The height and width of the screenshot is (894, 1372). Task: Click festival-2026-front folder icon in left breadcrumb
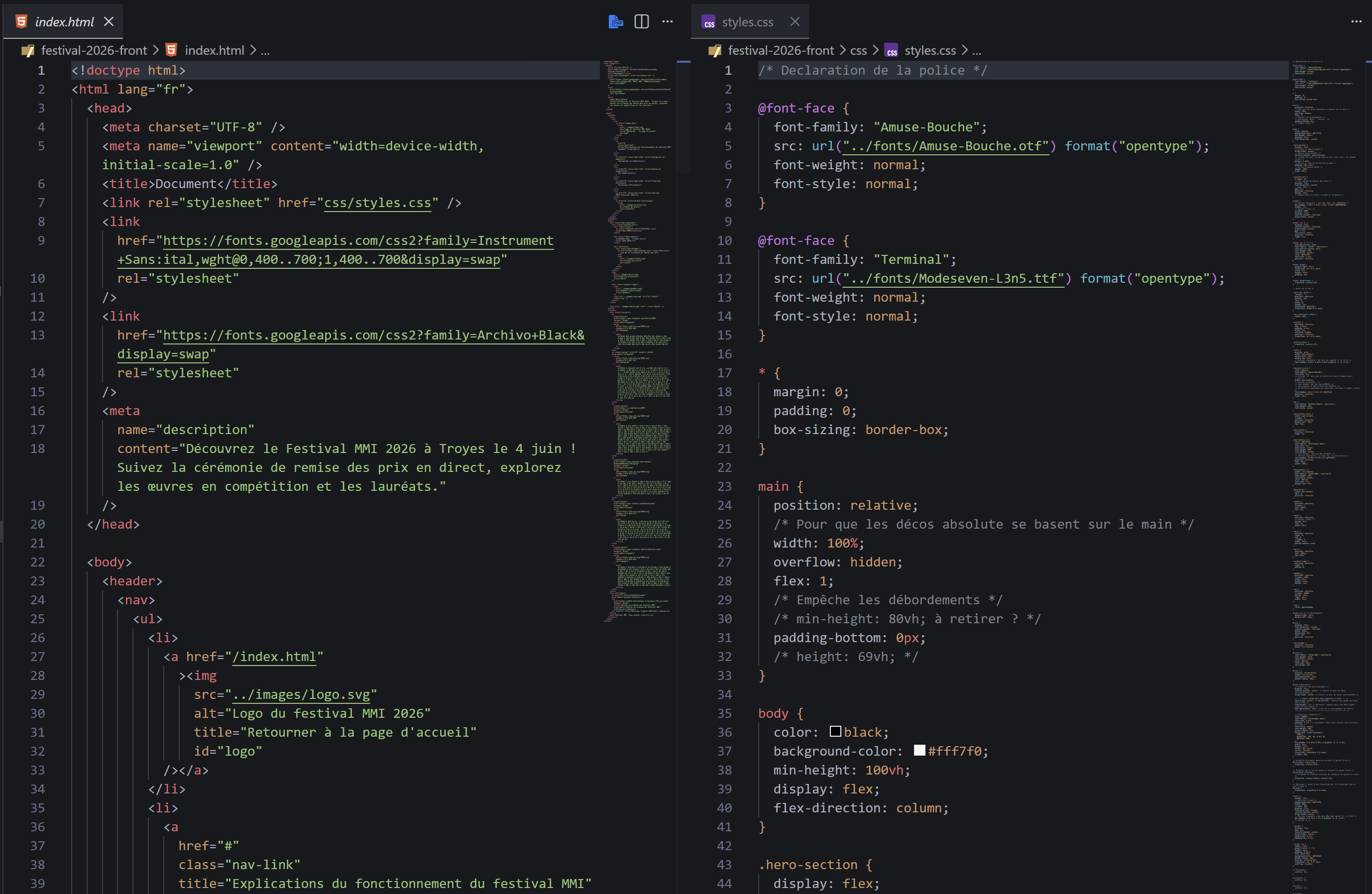coord(28,51)
